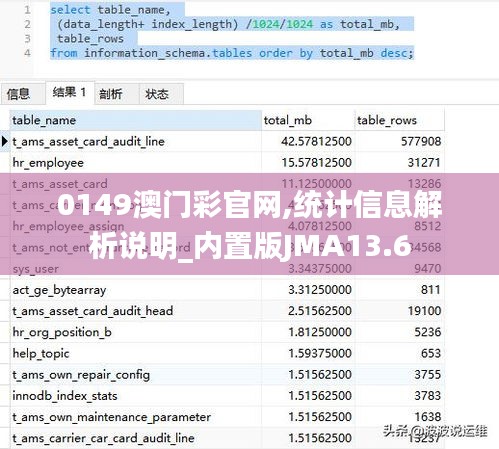Click the act_ge_bytearray cell
The width and height of the screenshot is (499, 449).
click(135, 290)
